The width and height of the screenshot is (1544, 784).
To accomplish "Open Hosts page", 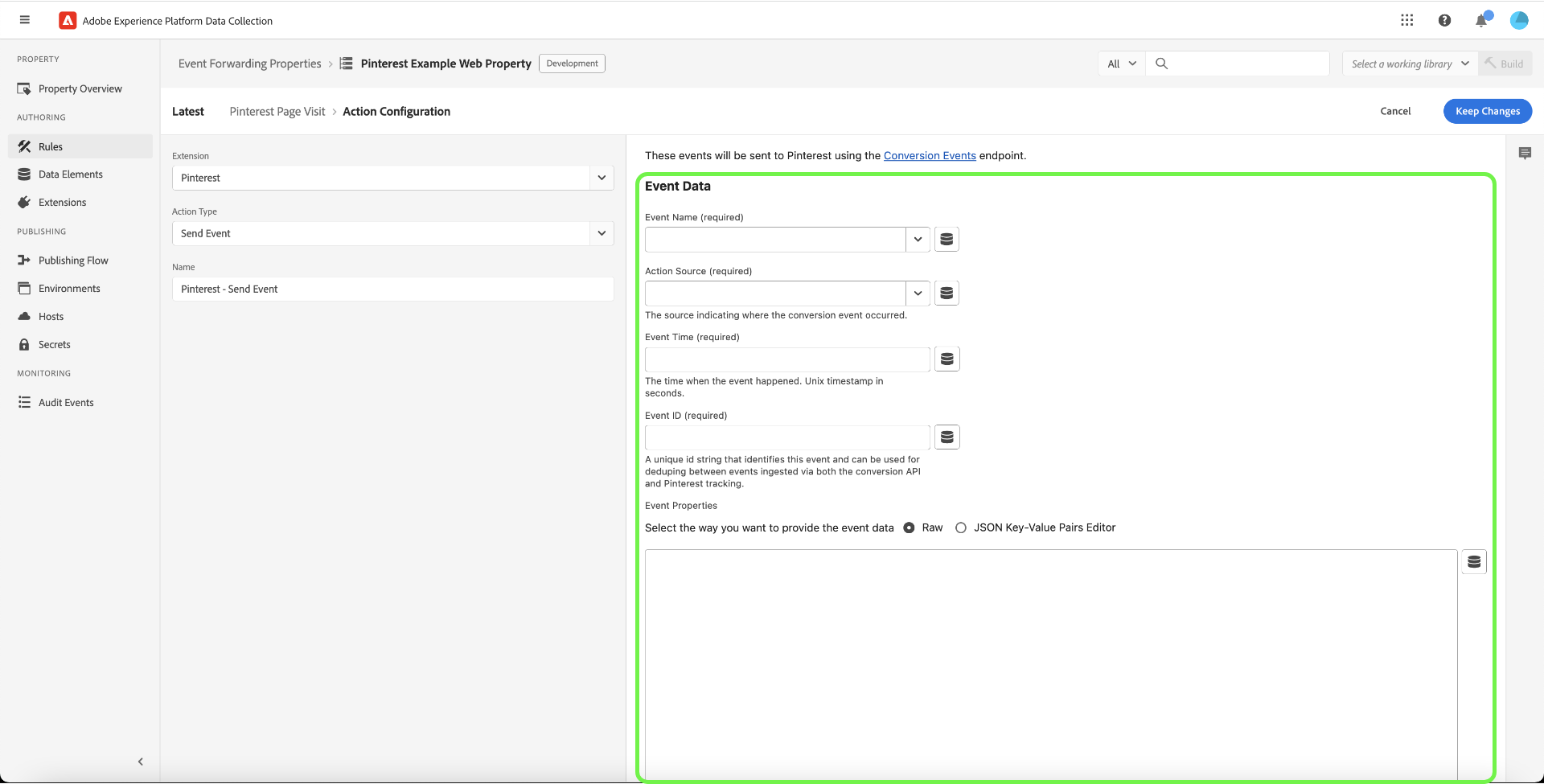I will pos(80,317).
